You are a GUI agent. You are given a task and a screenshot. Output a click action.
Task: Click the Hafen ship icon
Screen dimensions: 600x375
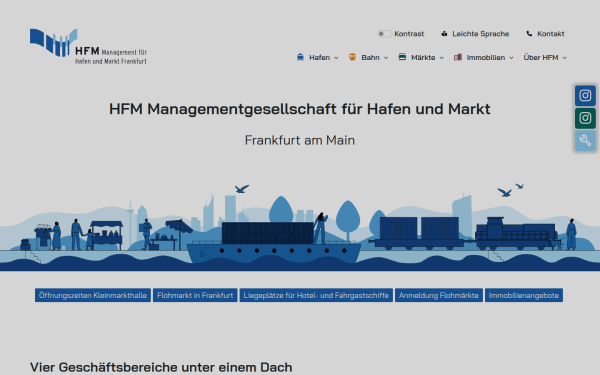point(300,57)
